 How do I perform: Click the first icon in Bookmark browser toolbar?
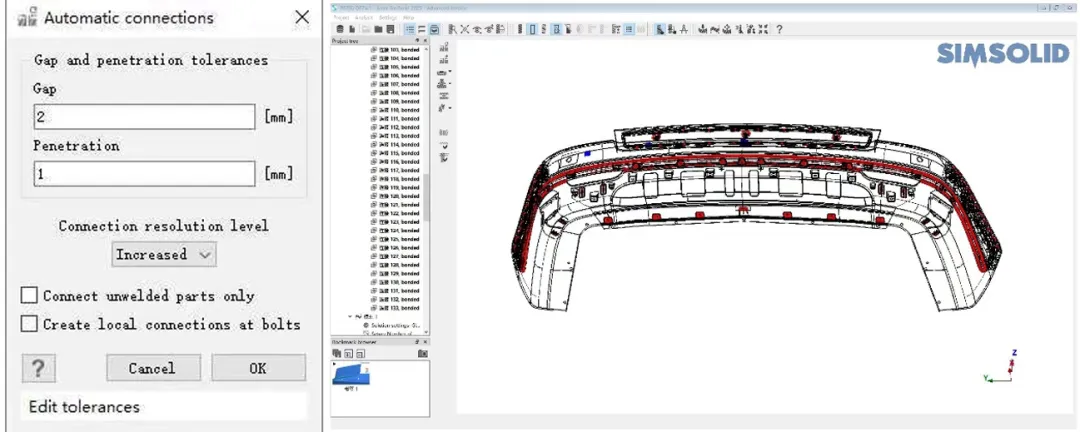coord(337,353)
